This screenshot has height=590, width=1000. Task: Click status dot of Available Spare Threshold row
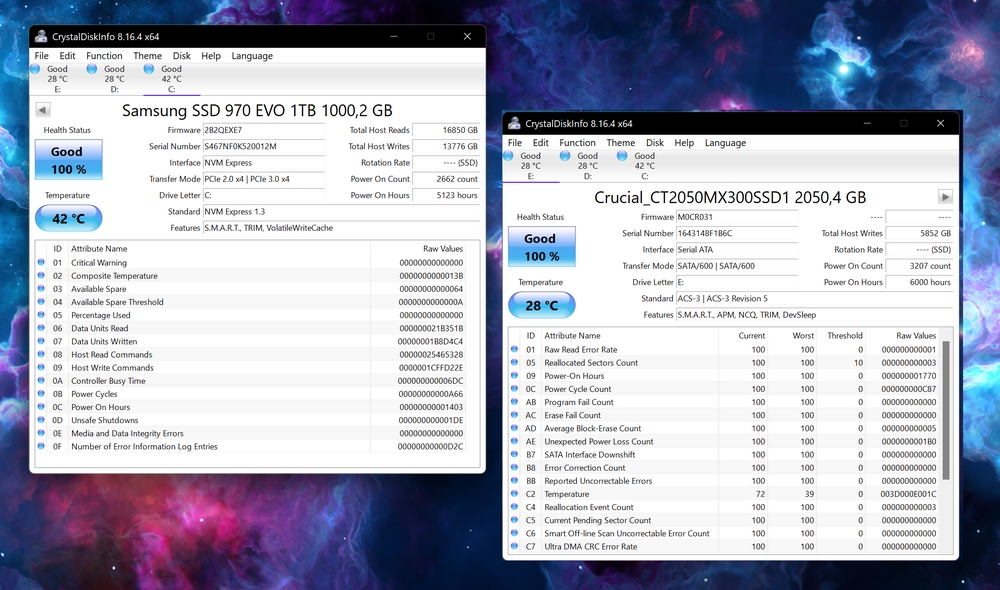[x=41, y=302]
